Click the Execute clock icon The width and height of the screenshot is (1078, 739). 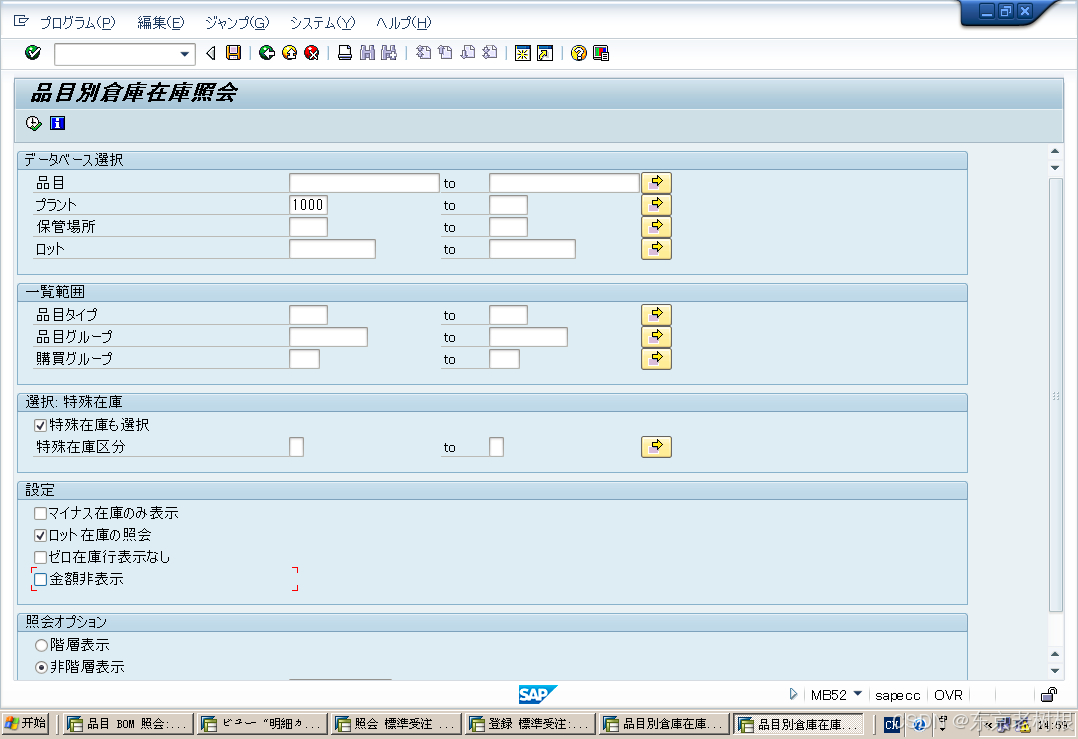pos(34,123)
